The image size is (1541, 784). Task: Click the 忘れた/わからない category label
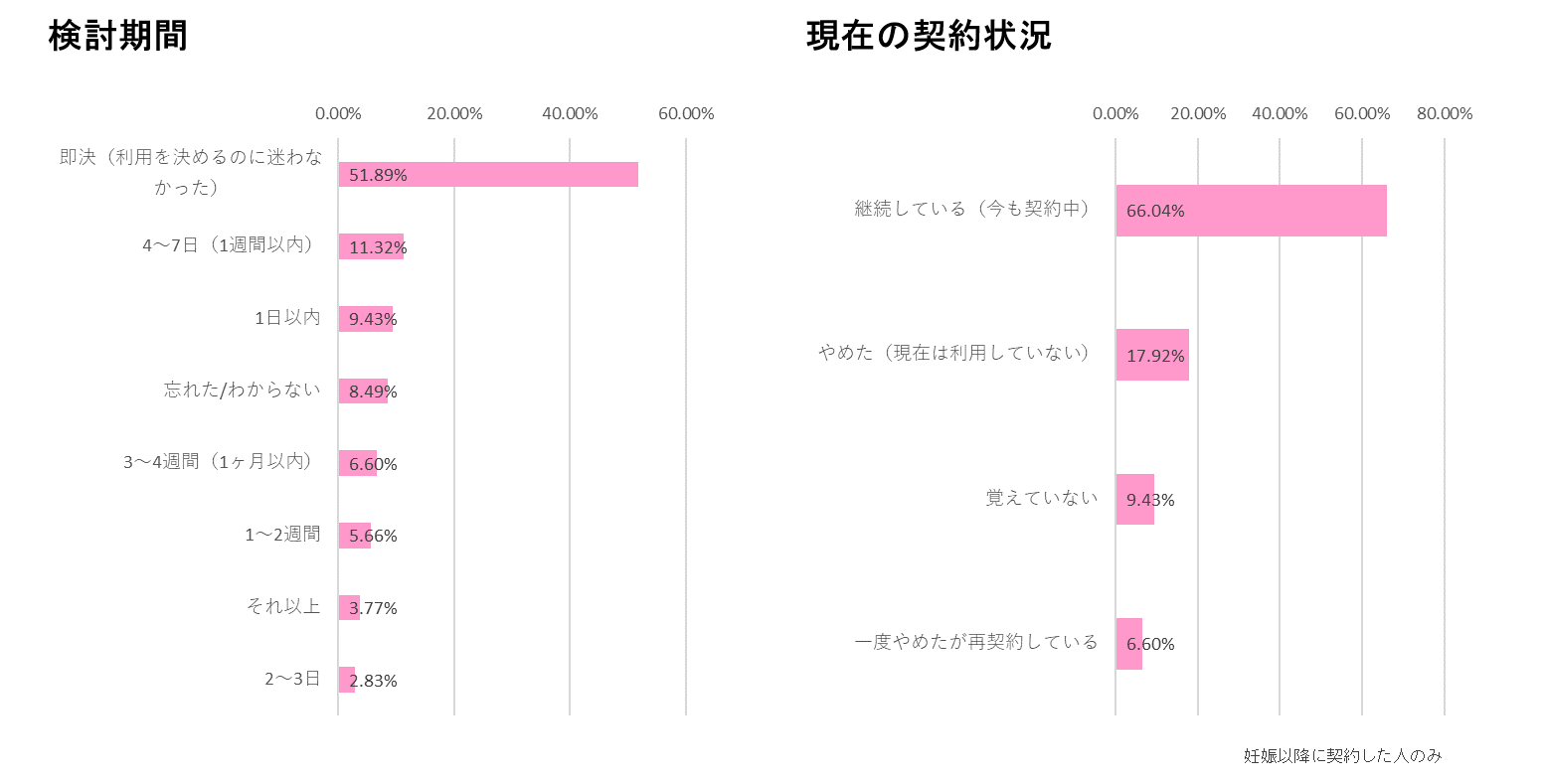tap(243, 390)
